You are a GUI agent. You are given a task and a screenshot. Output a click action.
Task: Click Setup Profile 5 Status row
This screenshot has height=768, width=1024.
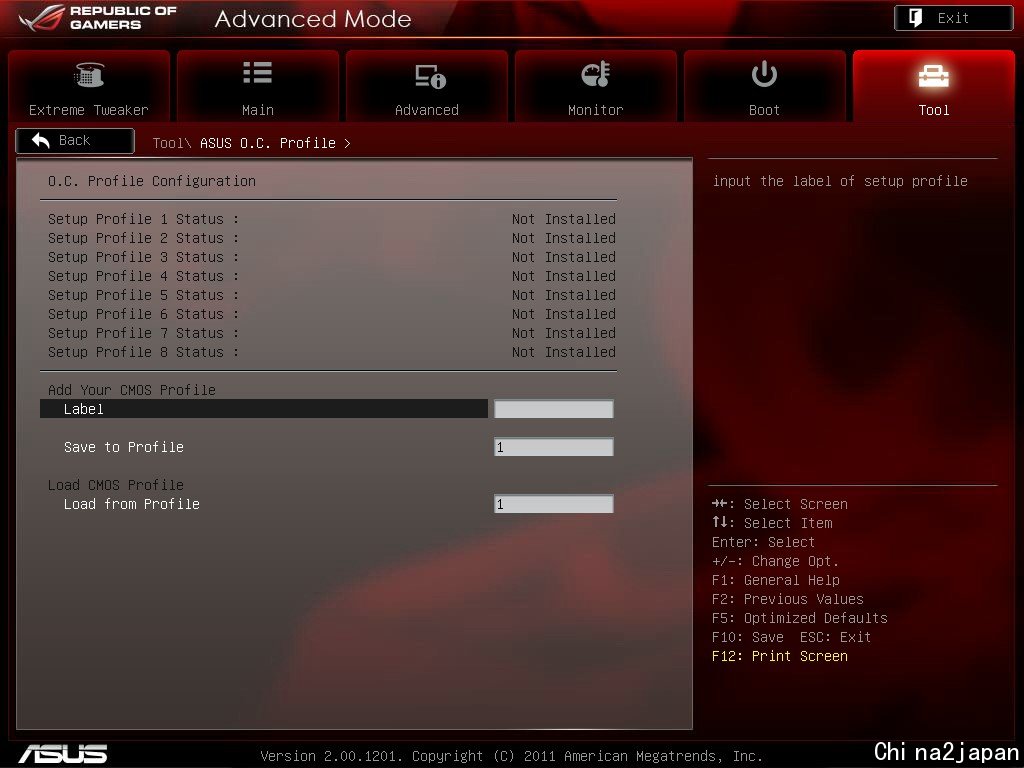click(332, 295)
